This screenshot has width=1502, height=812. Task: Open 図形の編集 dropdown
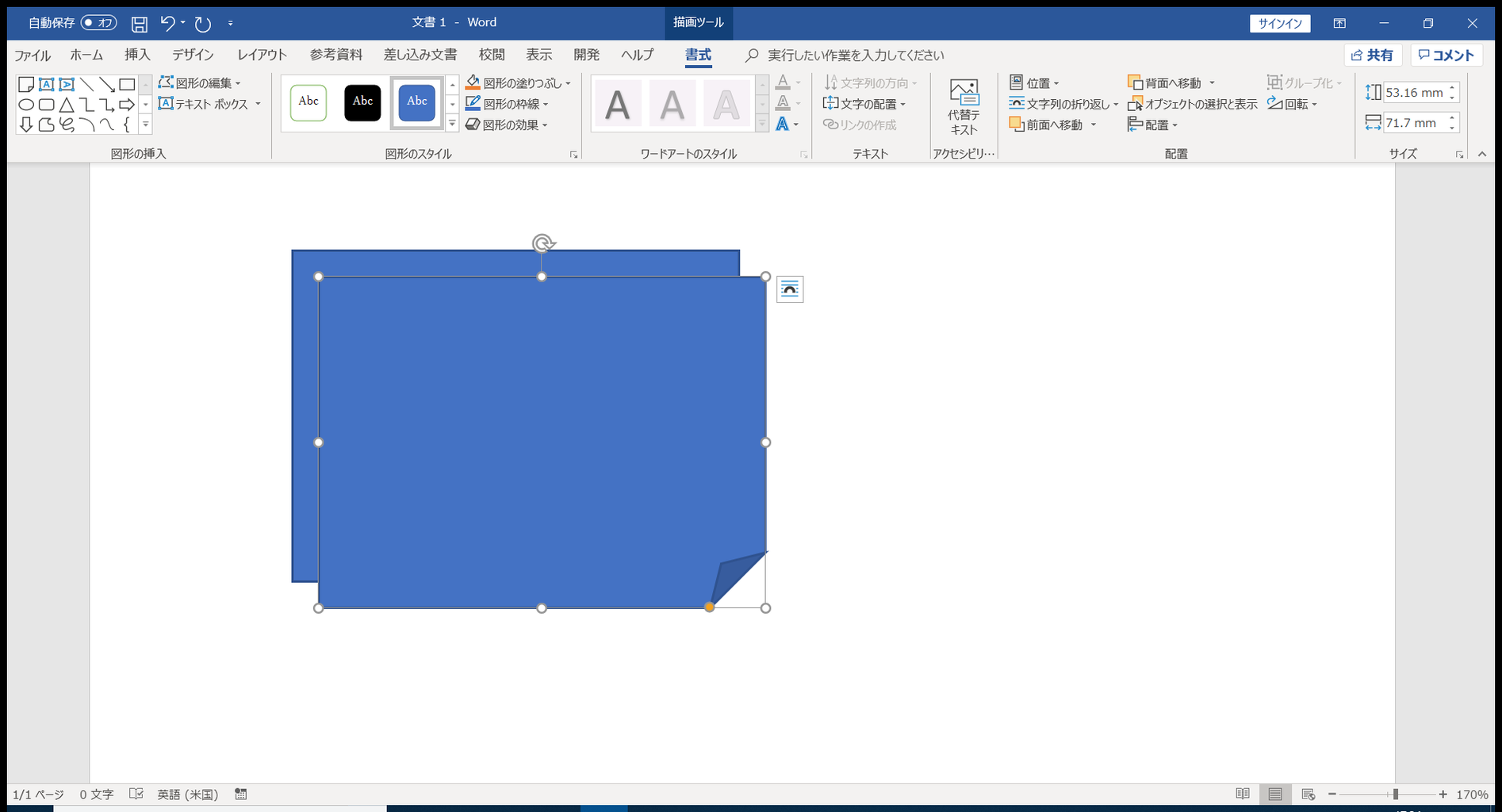click(200, 82)
